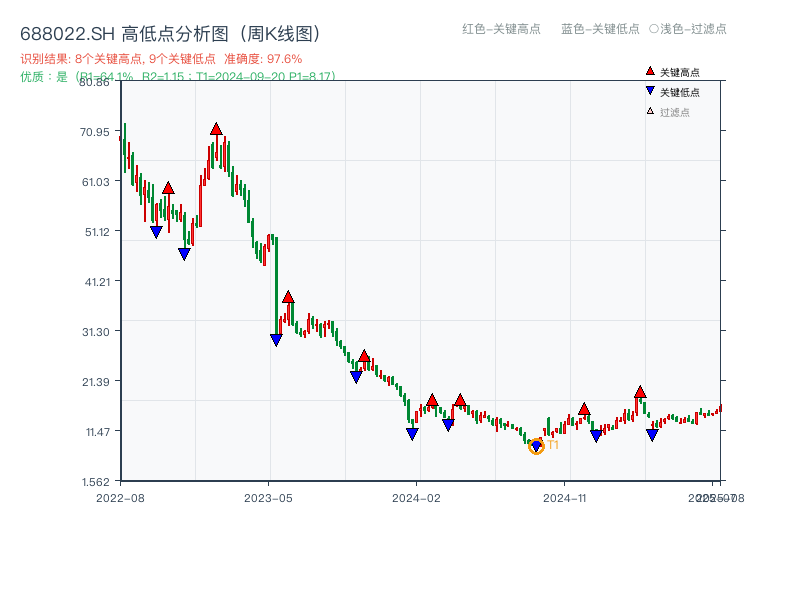
Task: Click the orange circled T1 marker
Action: (x=536, y=448)
